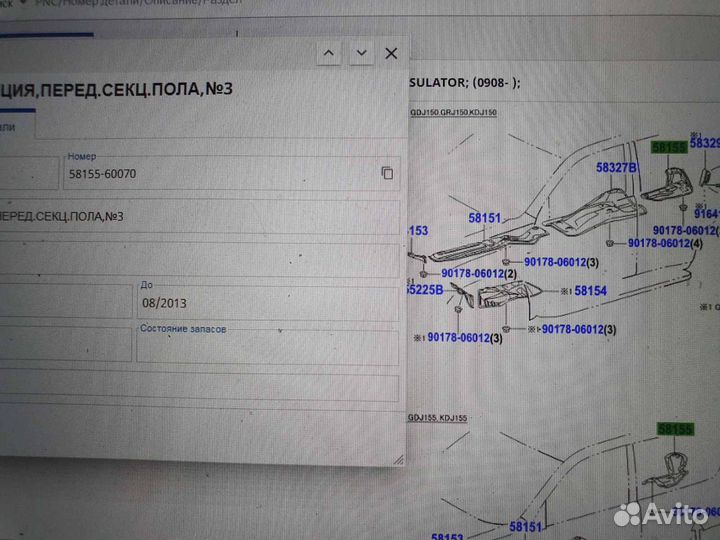Select part 58329 at top right
This screenshot has width=720, height=540.
(x=706, y=144)
